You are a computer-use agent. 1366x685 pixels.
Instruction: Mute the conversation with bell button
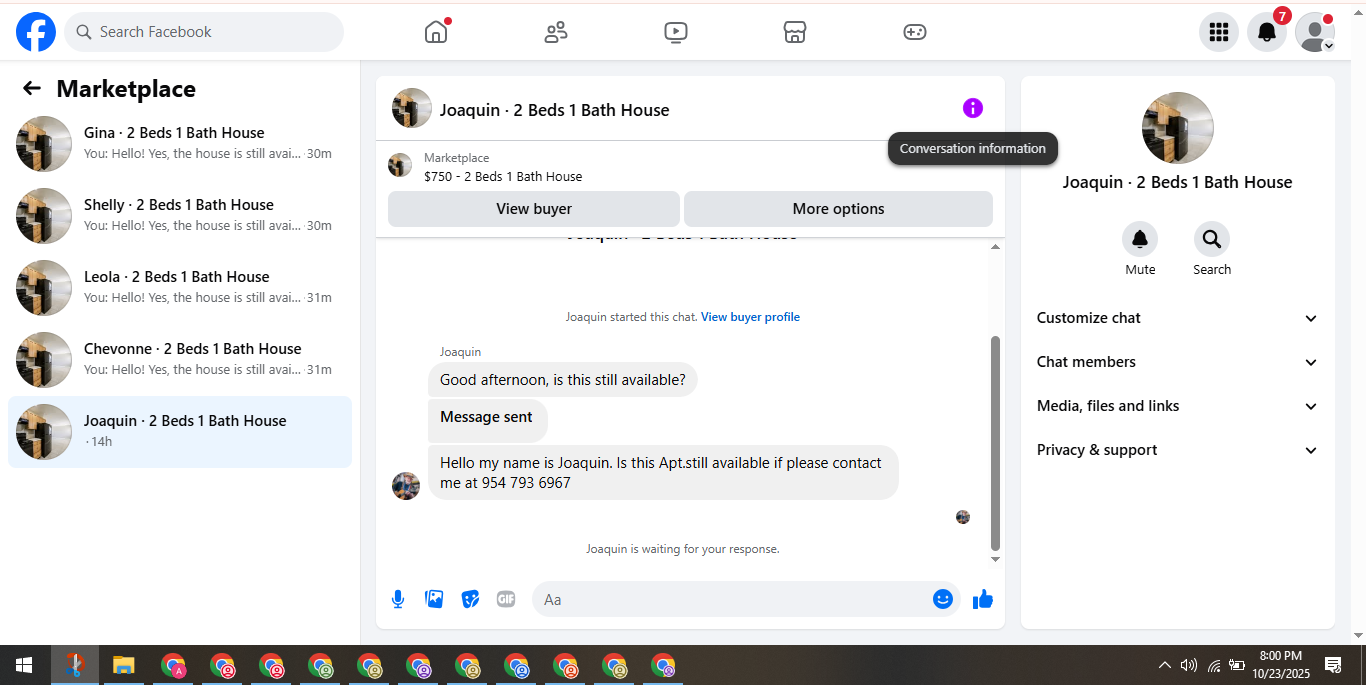point(1140,239)
